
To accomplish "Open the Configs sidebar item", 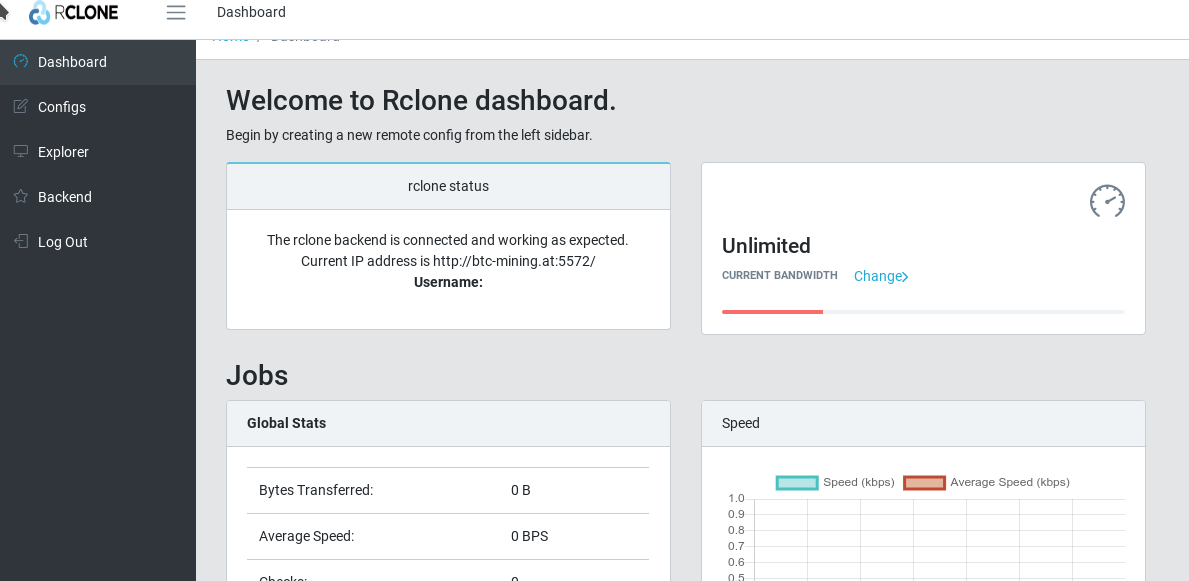I will point(98,107).
